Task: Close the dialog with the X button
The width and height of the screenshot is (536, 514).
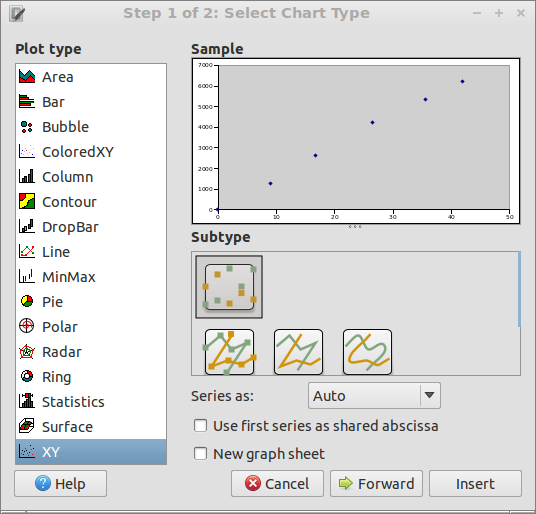Action: pyautogui.click(x=521, y=13)
